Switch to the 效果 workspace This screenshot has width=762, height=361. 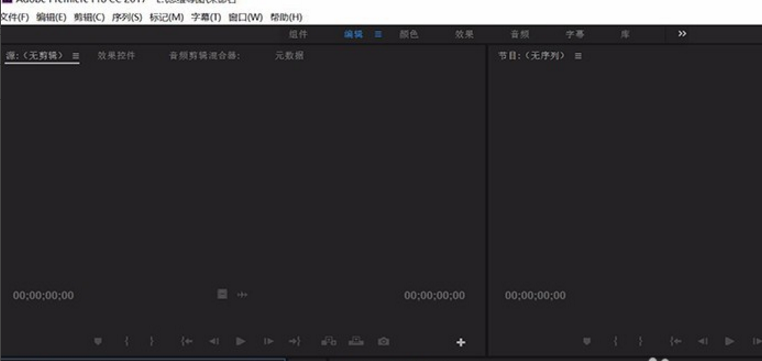point(464,34)
